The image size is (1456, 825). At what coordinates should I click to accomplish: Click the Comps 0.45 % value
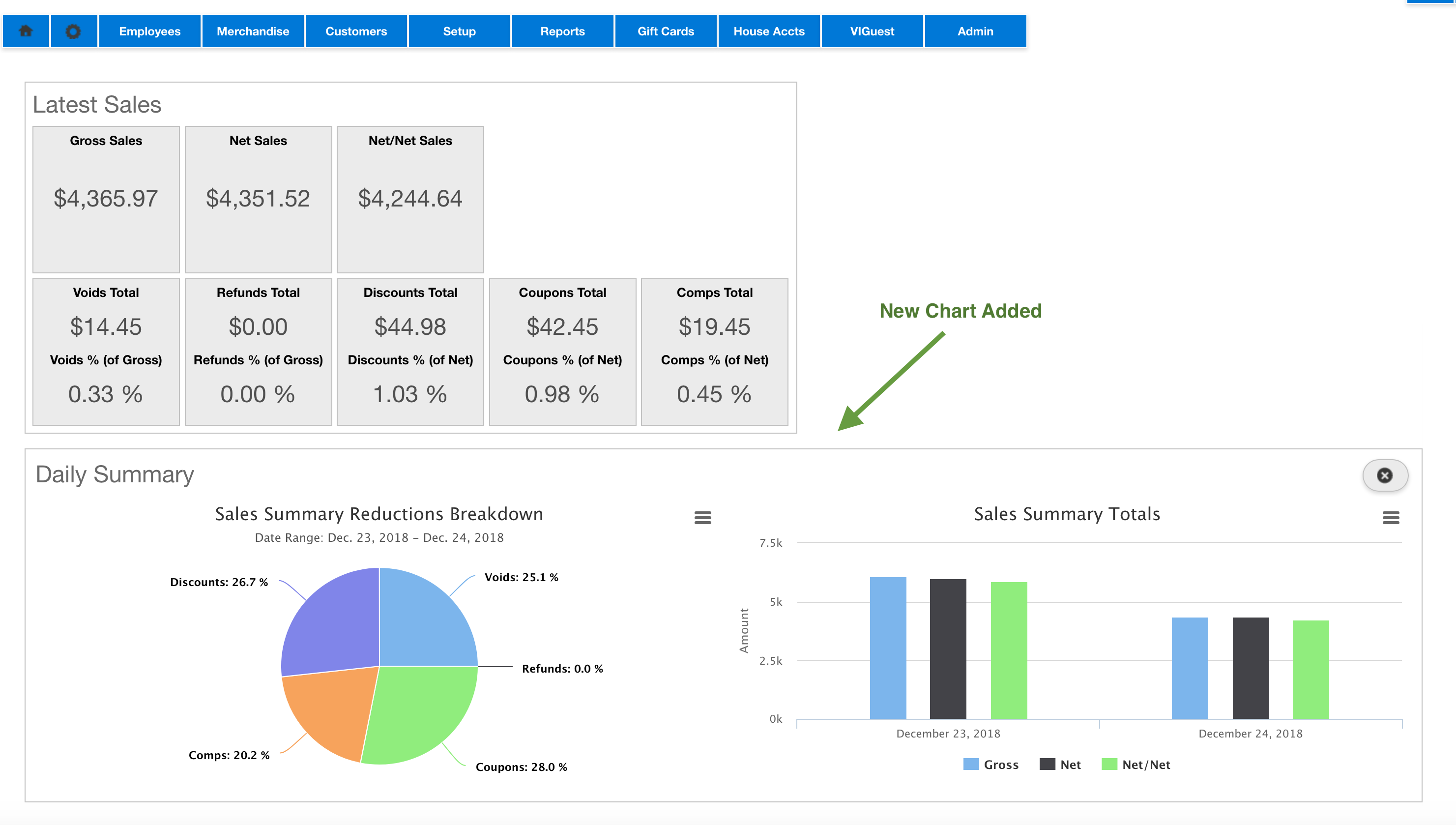click(715, 394)
